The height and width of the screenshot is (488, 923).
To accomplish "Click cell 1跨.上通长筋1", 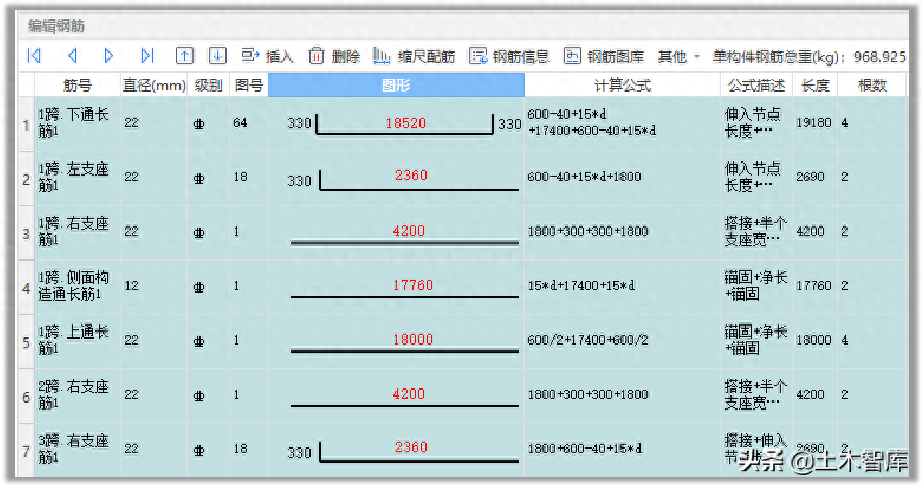I will pos(78,340).
